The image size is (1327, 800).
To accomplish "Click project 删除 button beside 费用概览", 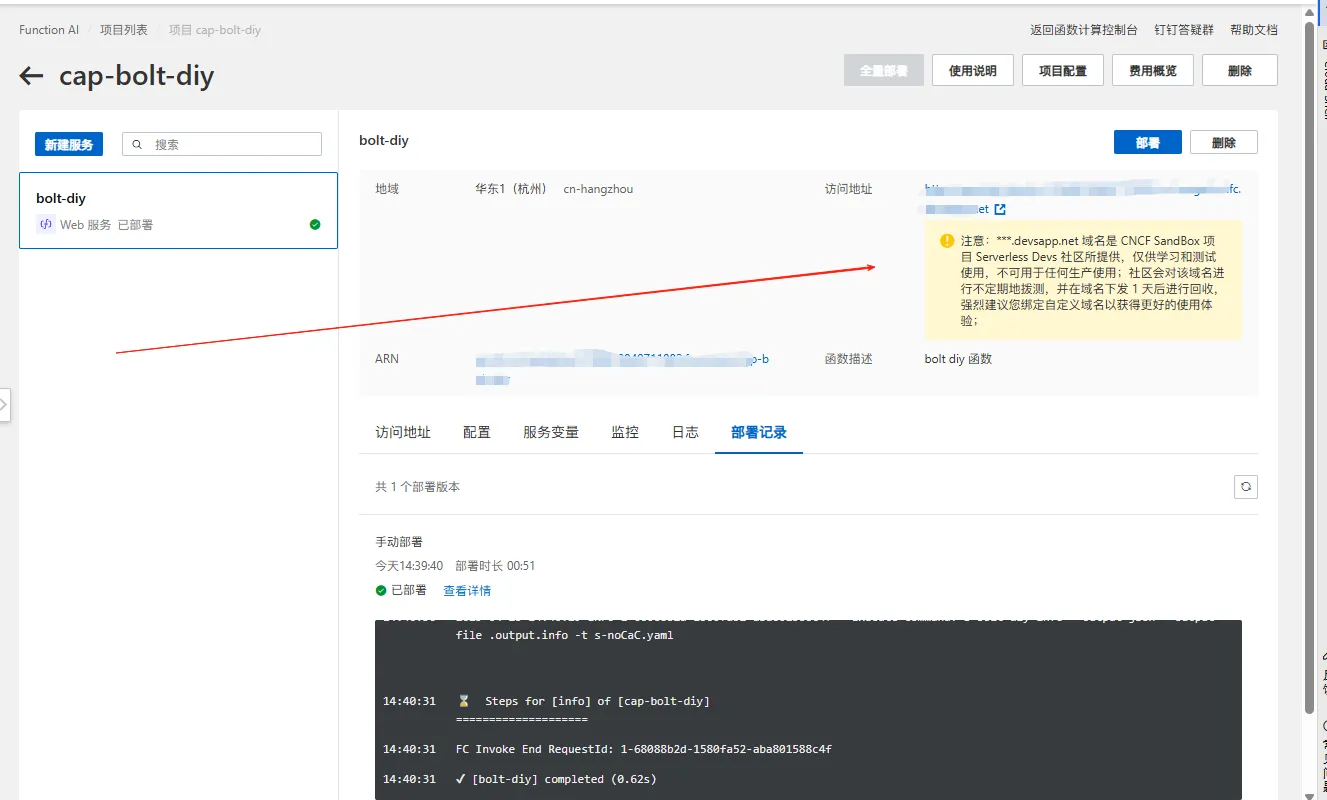I will point(1240,71).
